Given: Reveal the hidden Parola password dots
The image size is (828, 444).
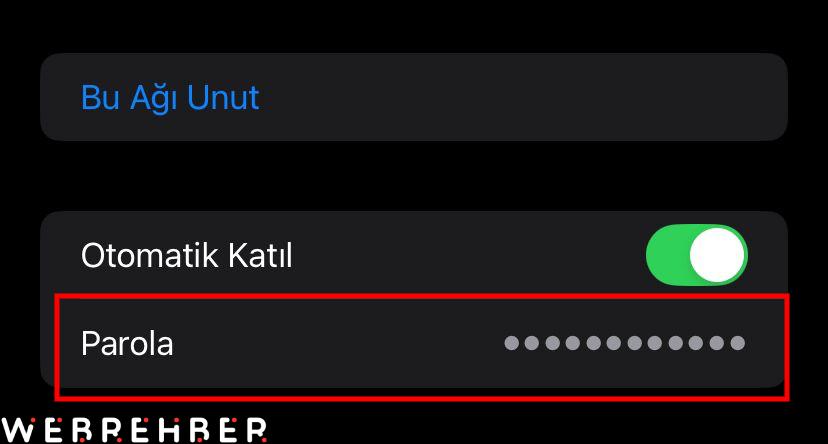Looking at the screenshot, I should (x=625, y=343).
